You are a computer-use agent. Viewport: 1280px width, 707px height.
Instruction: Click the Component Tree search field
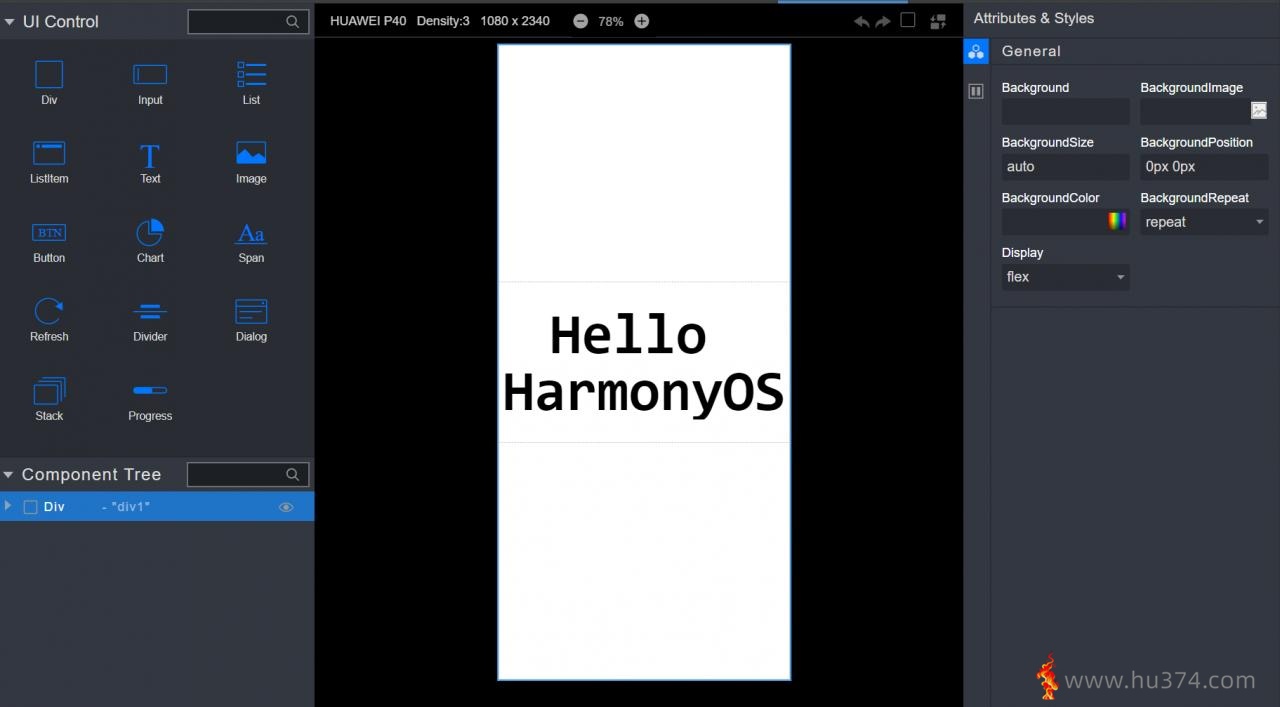247,474
